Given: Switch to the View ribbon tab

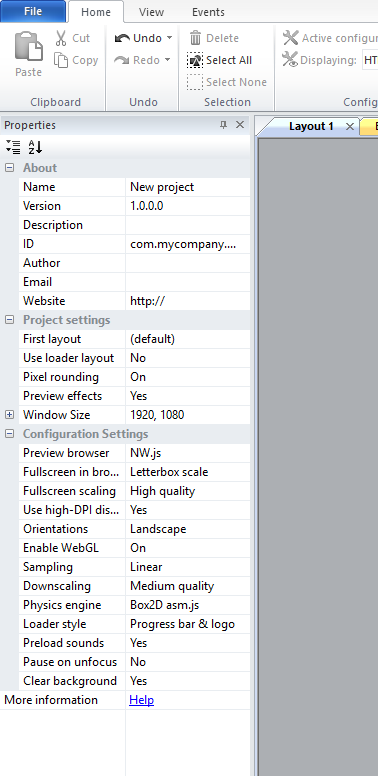Looking at the screenshot, I should (151, 12).
